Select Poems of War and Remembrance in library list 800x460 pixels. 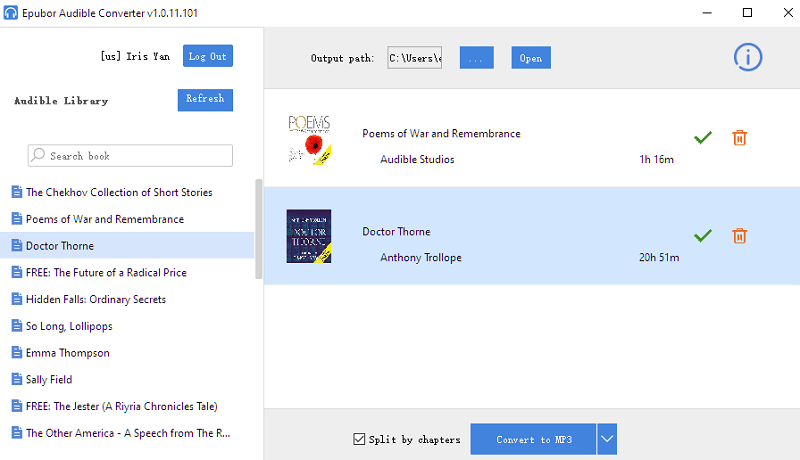coord(127,219)
